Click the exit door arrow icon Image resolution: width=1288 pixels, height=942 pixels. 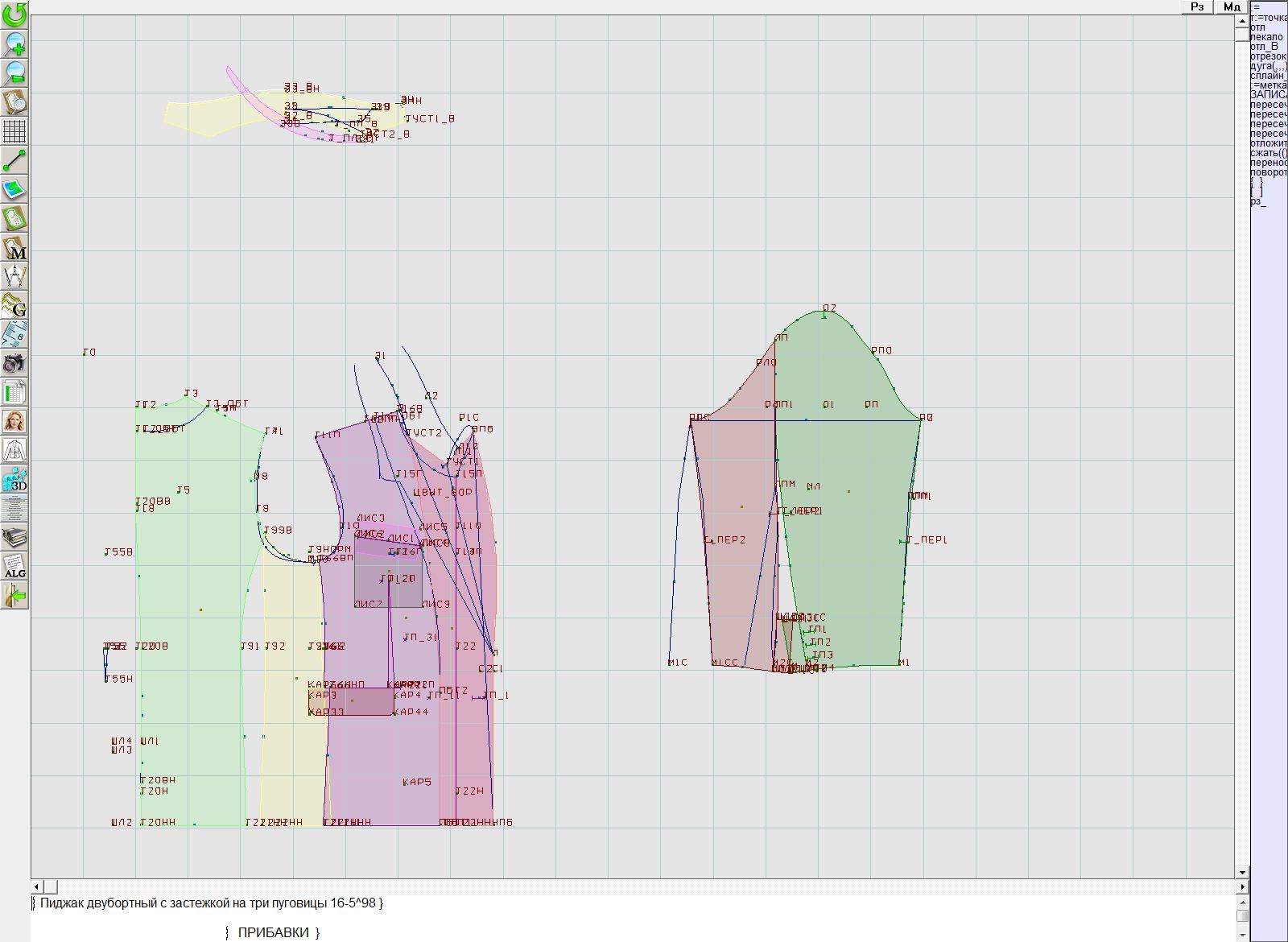(x=14, y=596)
